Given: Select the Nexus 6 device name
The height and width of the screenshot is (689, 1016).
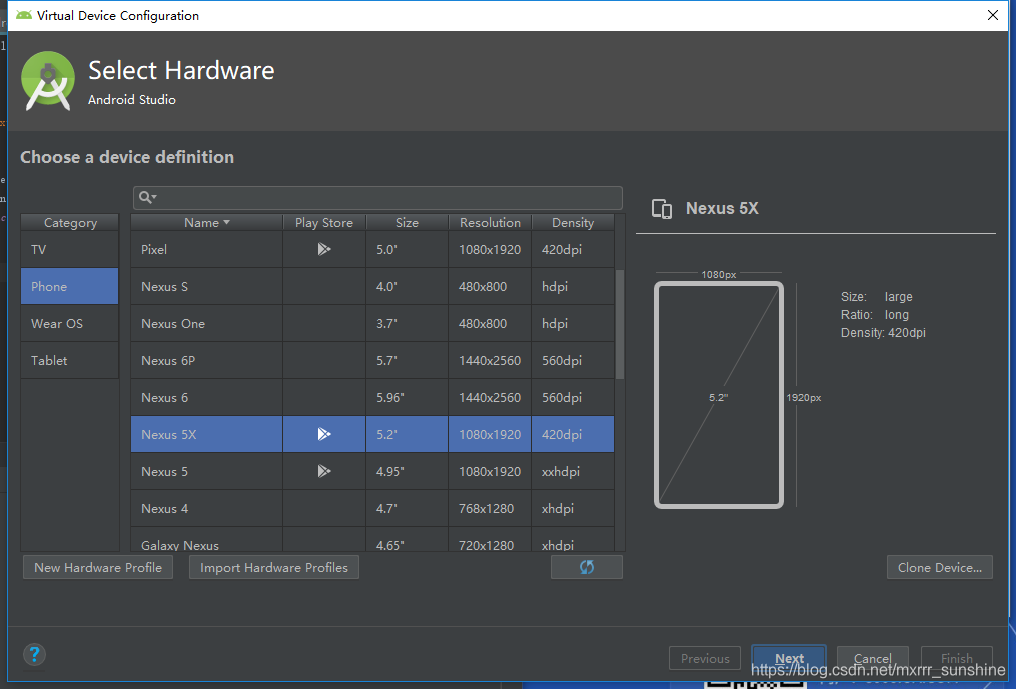Looking at the screenshot, I should coord(165,397).
